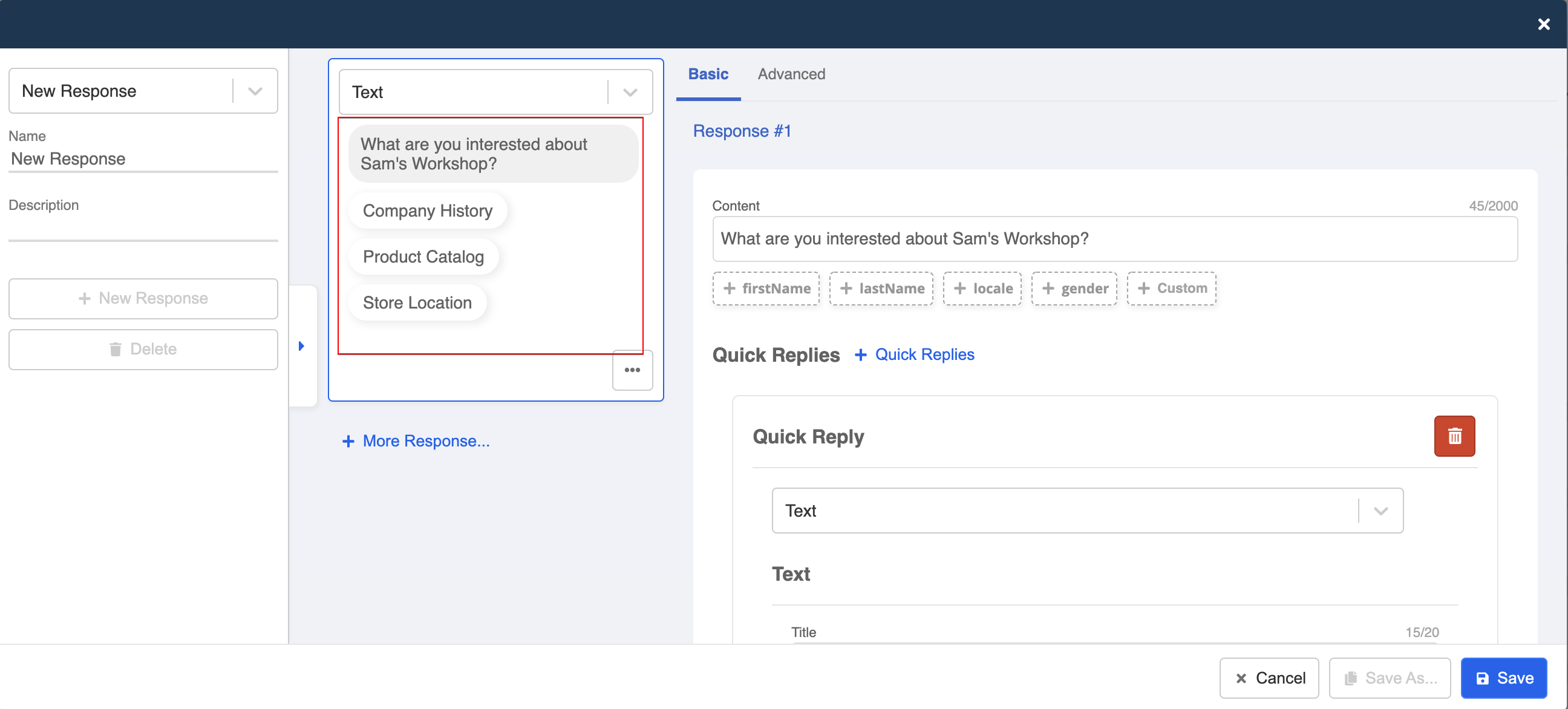
Task: Open the Quick Reply type dropdown
Action: pos(1380,511)
